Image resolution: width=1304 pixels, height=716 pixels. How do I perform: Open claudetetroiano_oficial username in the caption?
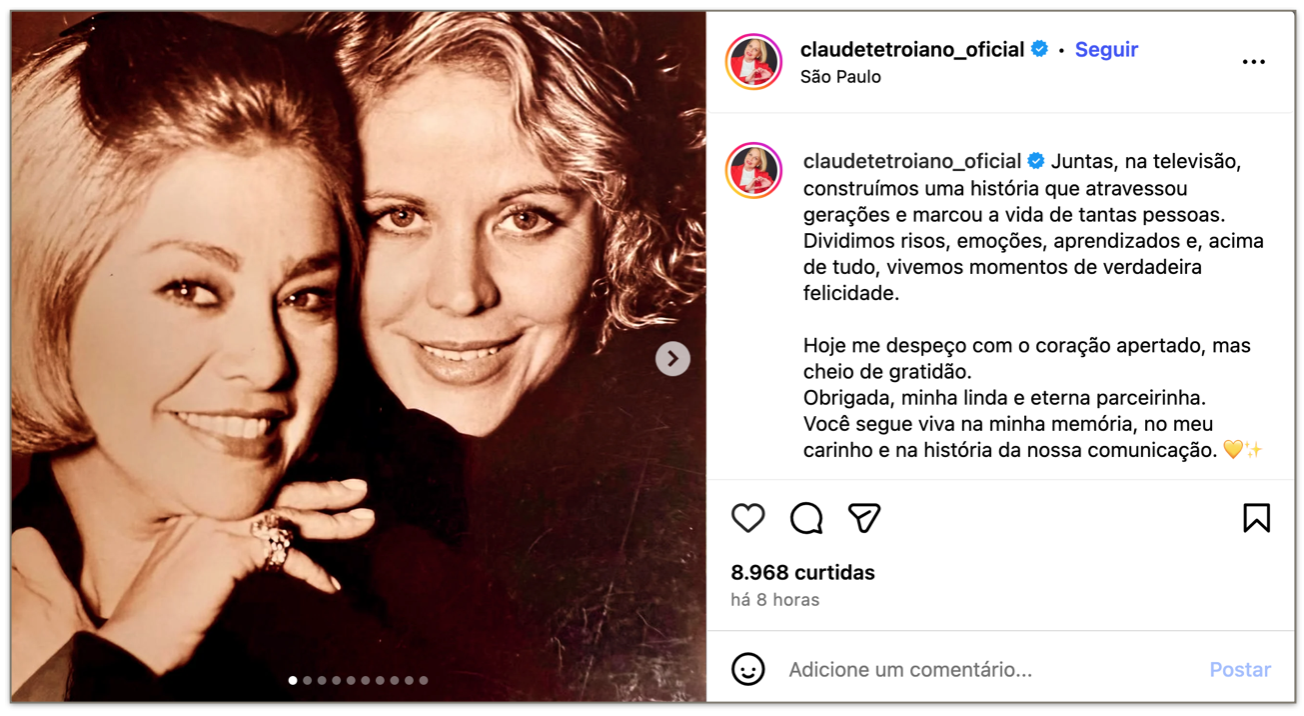tap(912, 161)
